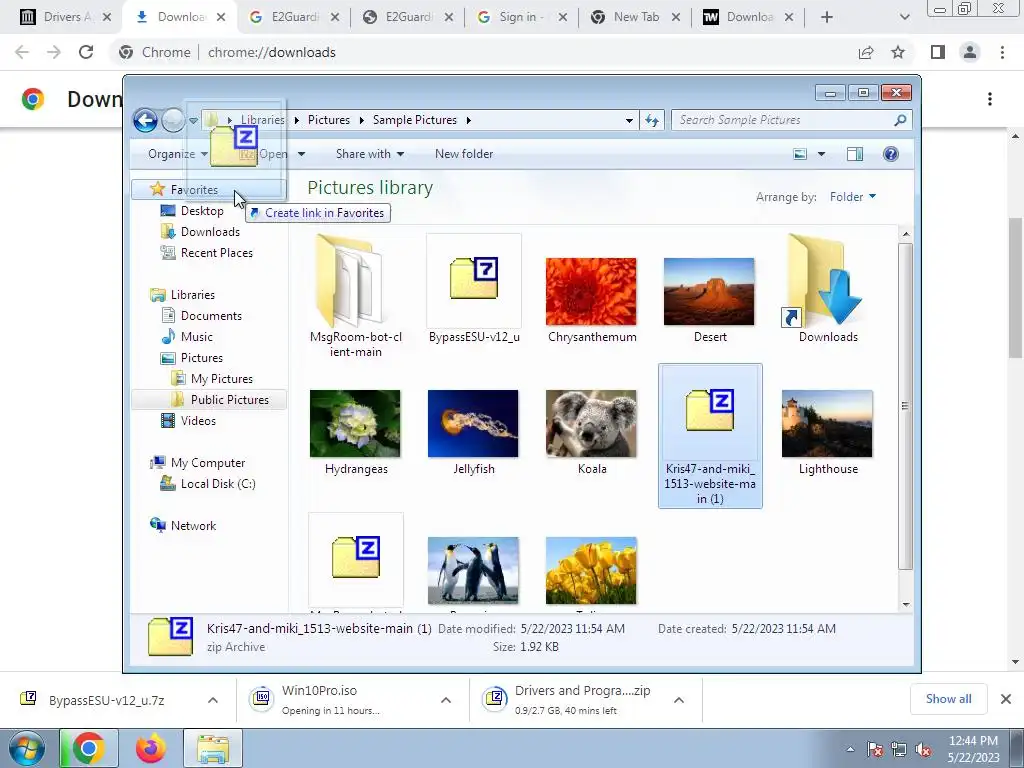This screenshot has height=768, width=1024.
Task: Select My Computer in navigation pane
Action: tap(208, 462)
